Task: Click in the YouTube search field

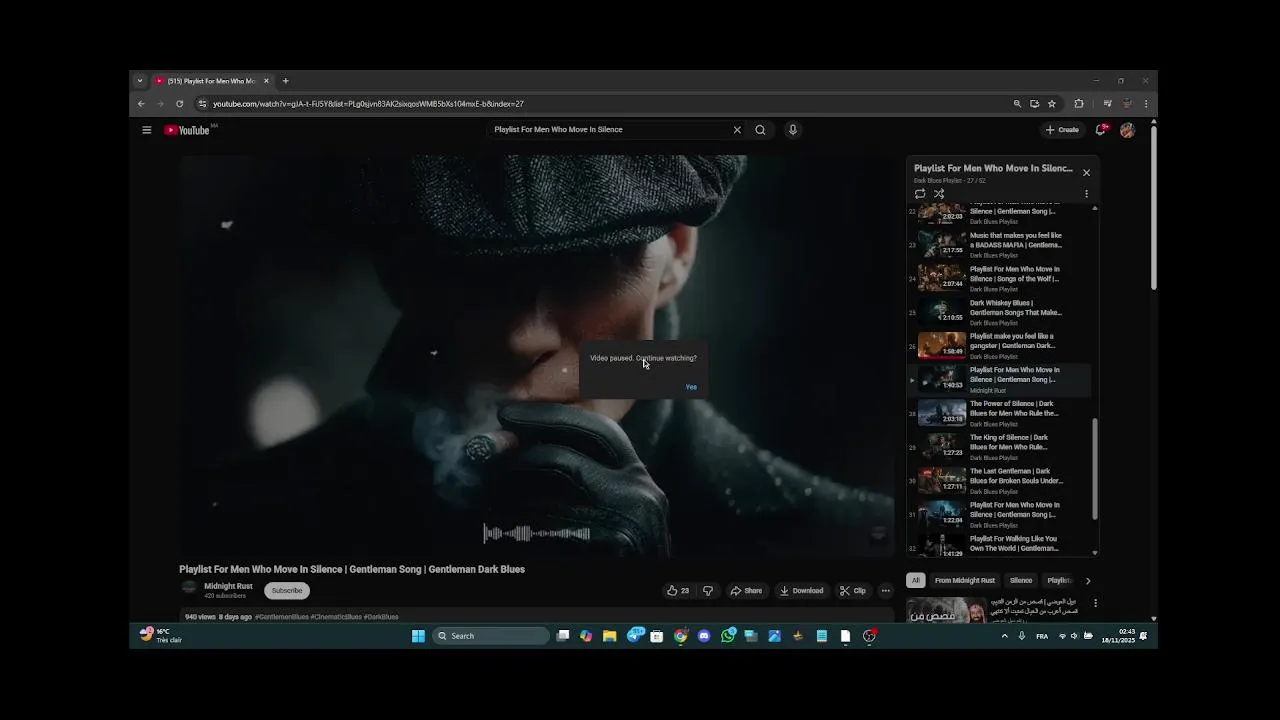Action: 610,130
